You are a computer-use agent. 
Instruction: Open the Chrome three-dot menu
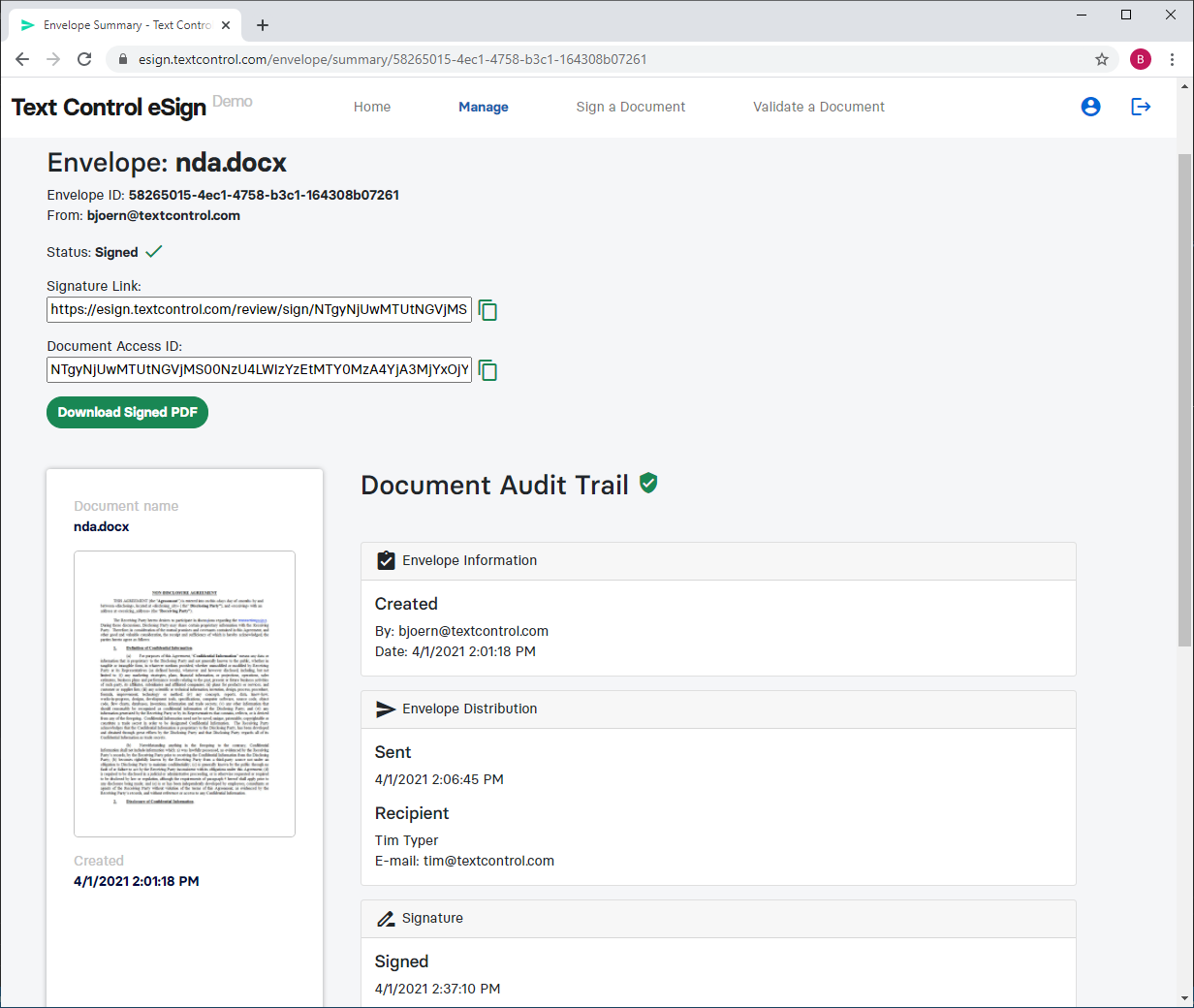click(x=1172, y=59)
